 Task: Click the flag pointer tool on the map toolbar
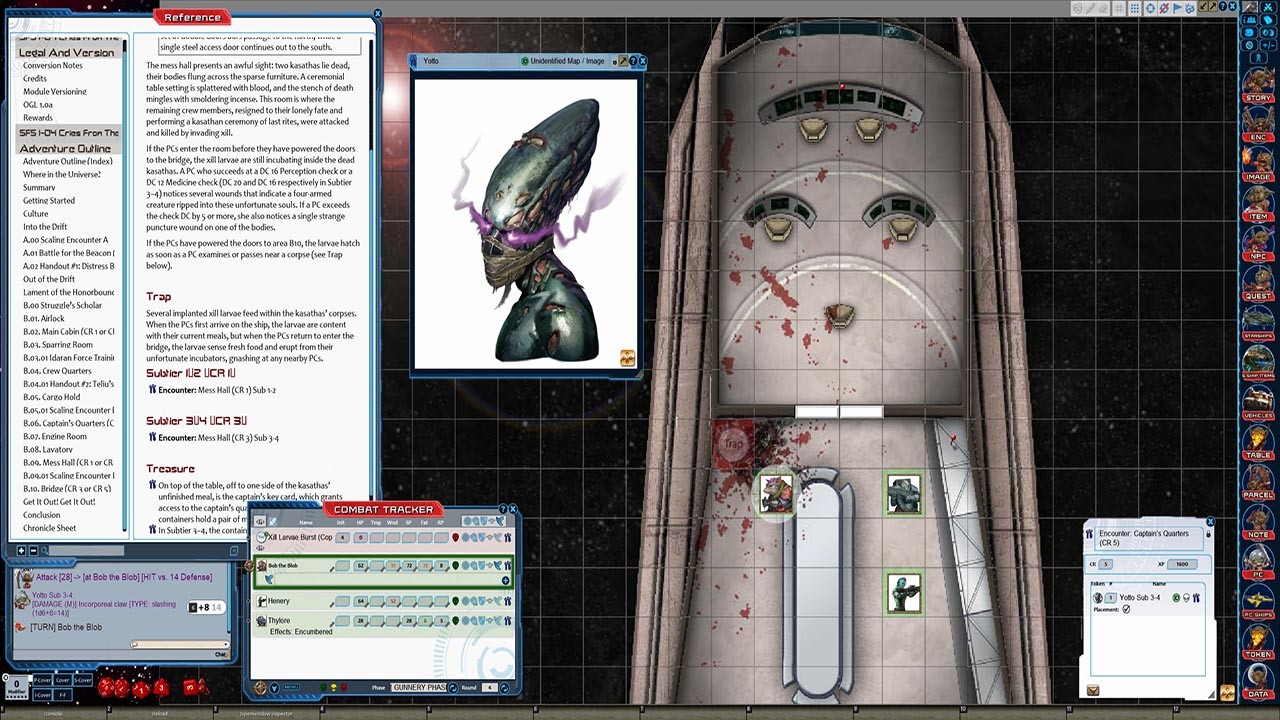click(x=1177, y=7)
